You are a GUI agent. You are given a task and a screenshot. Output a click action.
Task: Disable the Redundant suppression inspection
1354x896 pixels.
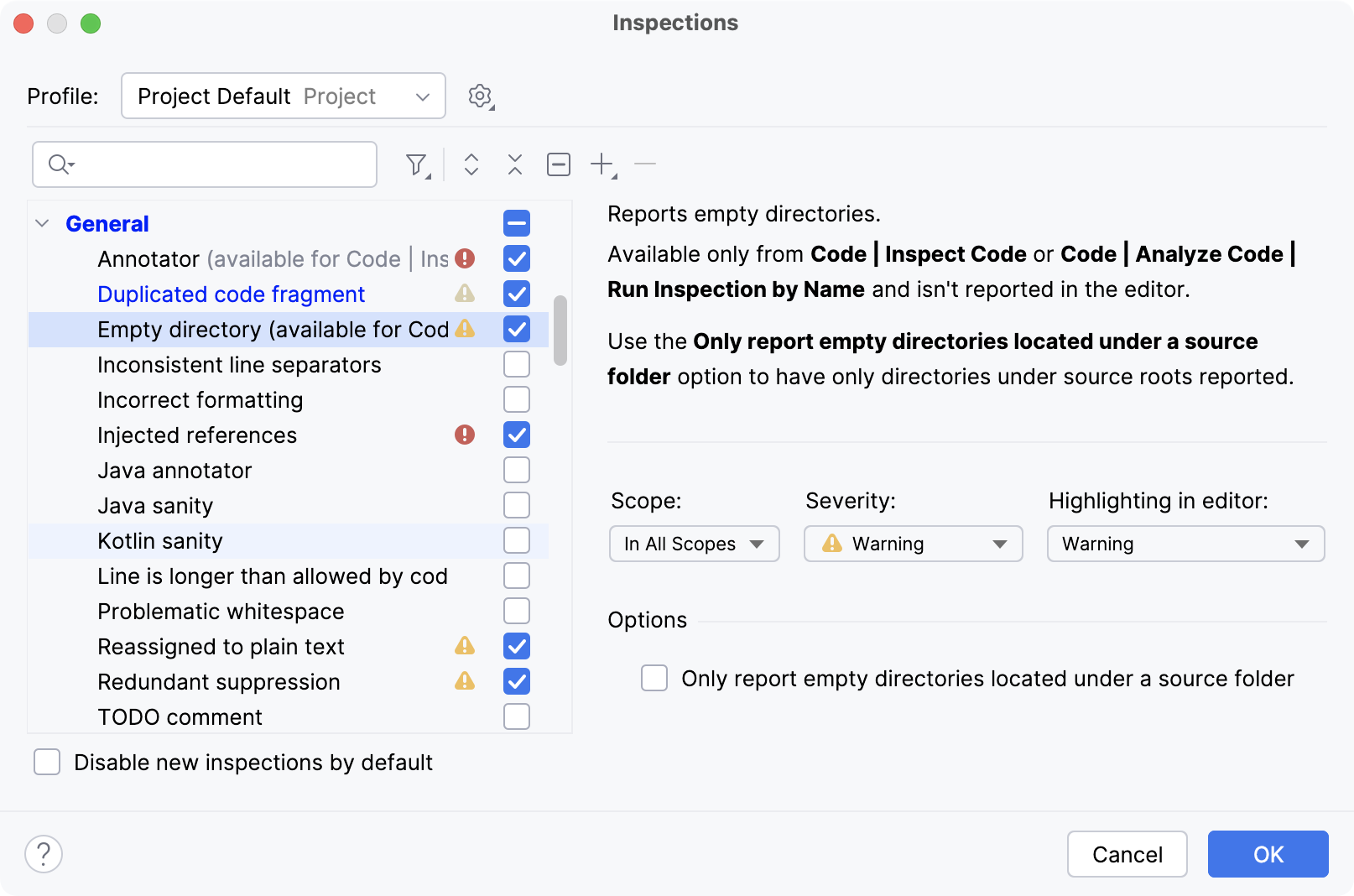point(517,681)
